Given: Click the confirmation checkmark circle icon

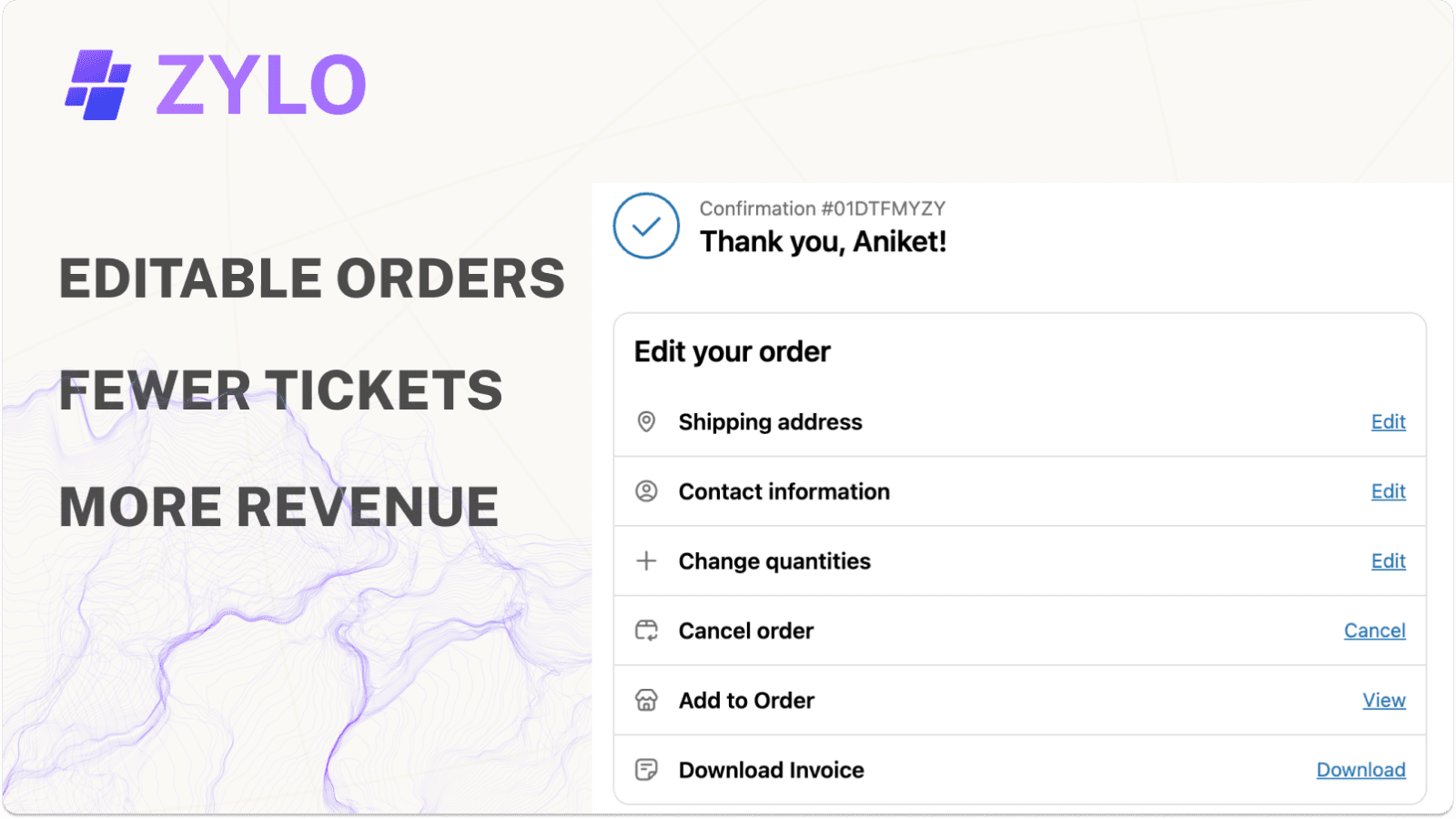Looking at the screenshot, I should click(646, 226).
